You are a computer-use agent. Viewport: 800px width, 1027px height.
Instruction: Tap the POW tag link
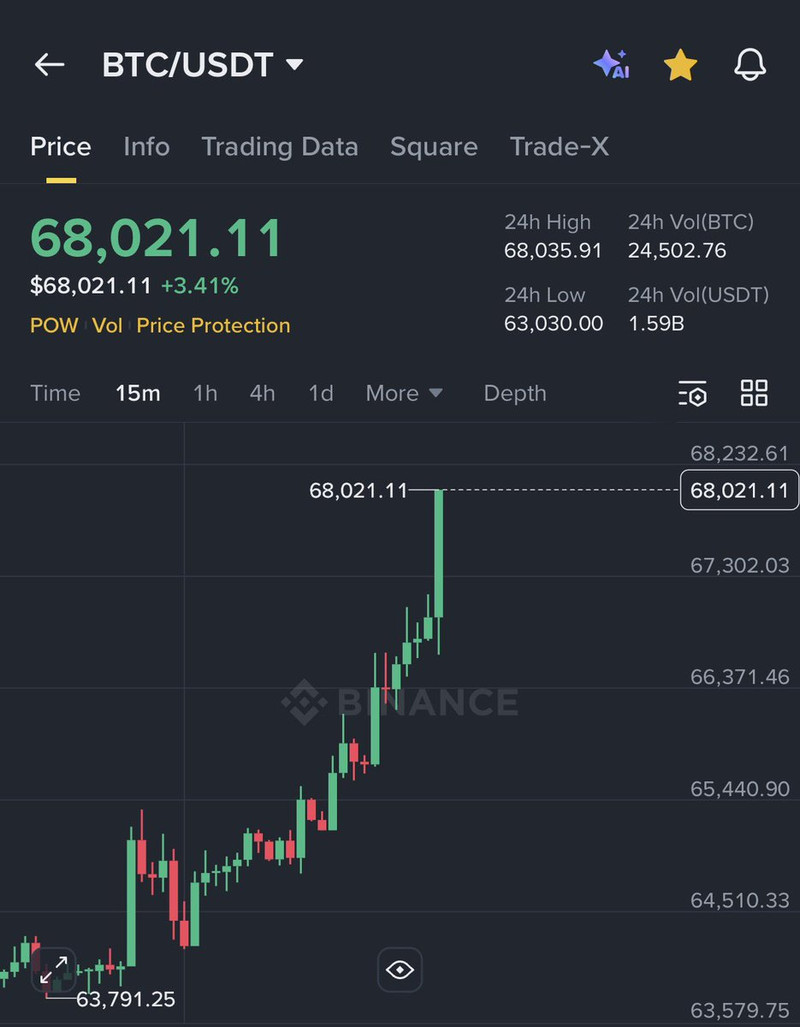point(54,326)
